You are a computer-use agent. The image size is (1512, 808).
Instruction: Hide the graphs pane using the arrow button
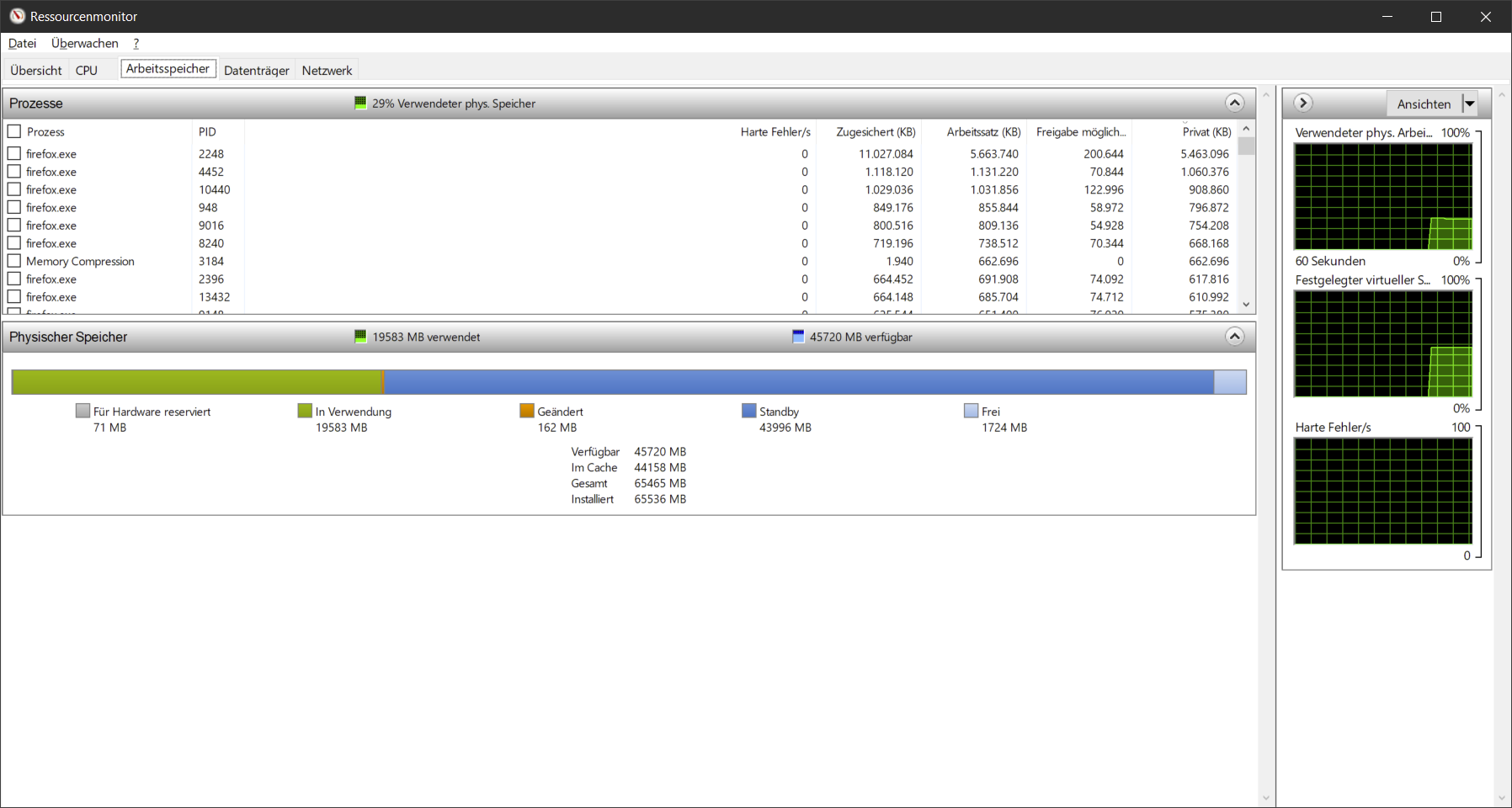[1302, 103]
